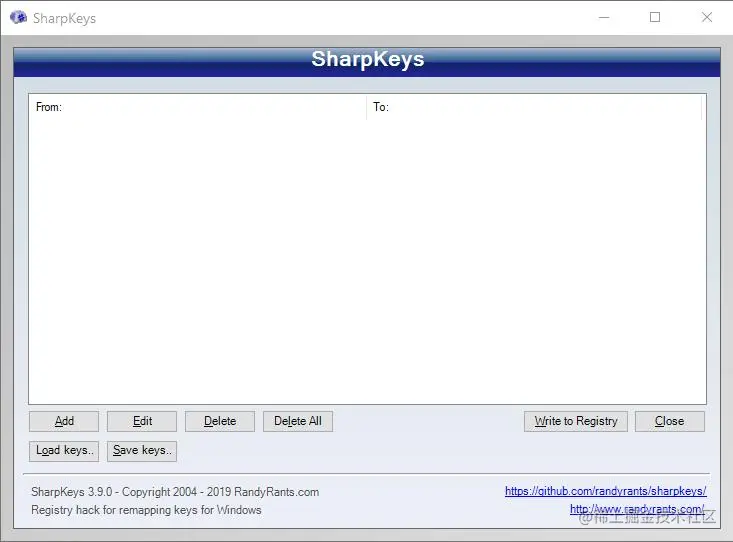Remove all mappings with Delete All

point(298,421)
